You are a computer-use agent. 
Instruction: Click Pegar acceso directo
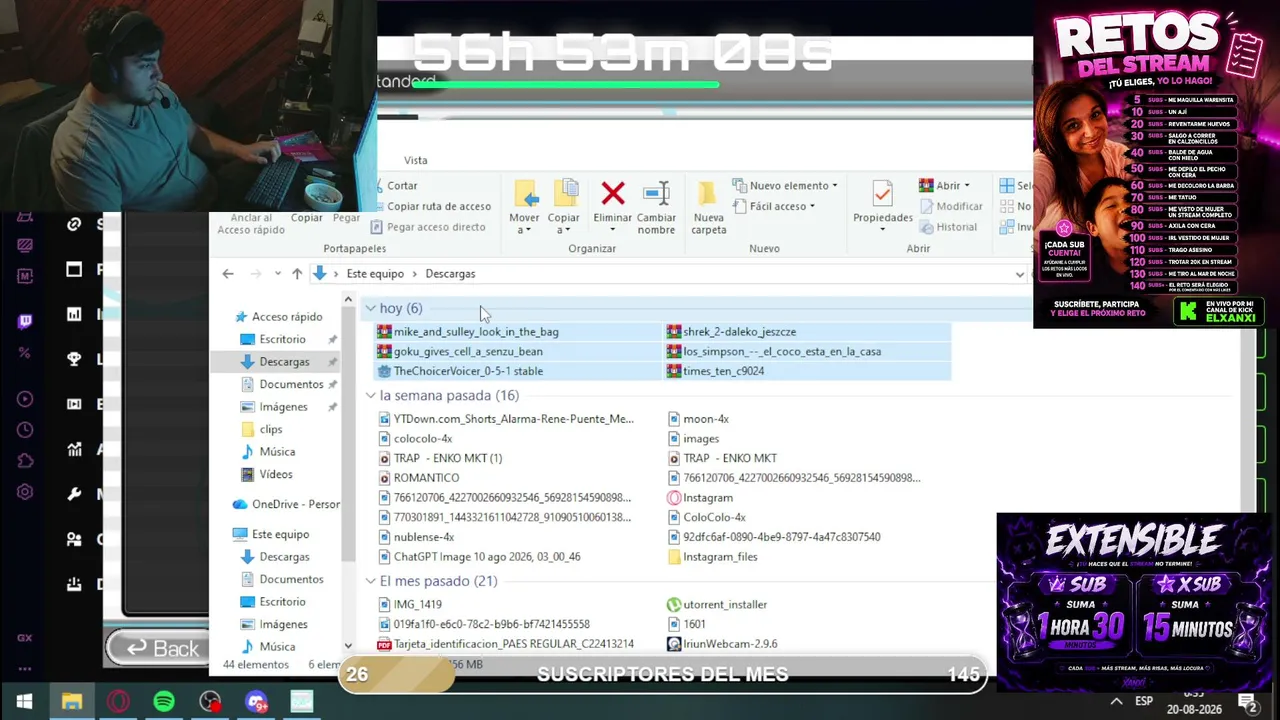(428, 227)
